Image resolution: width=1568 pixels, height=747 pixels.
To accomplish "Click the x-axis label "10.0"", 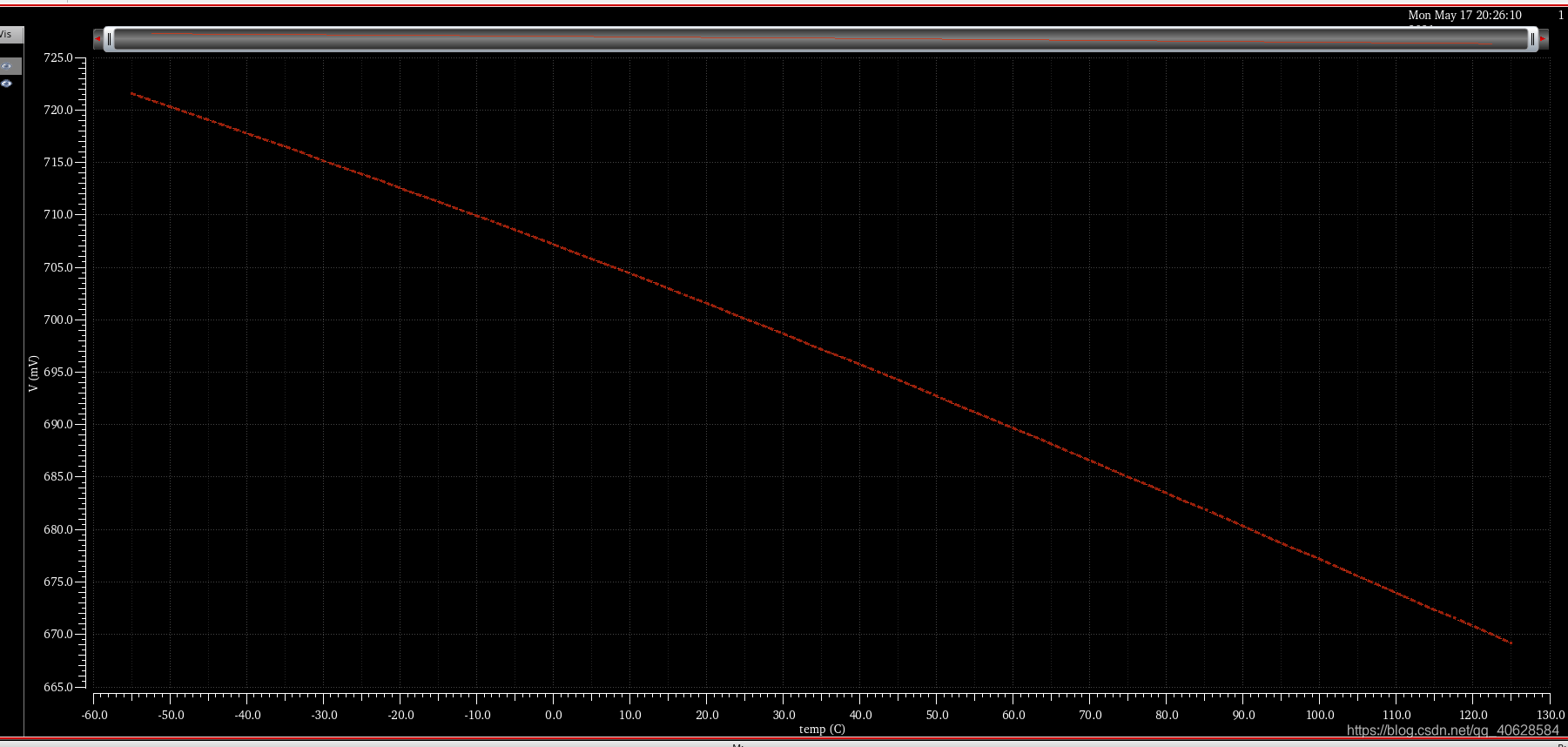I will click(630, 715).
